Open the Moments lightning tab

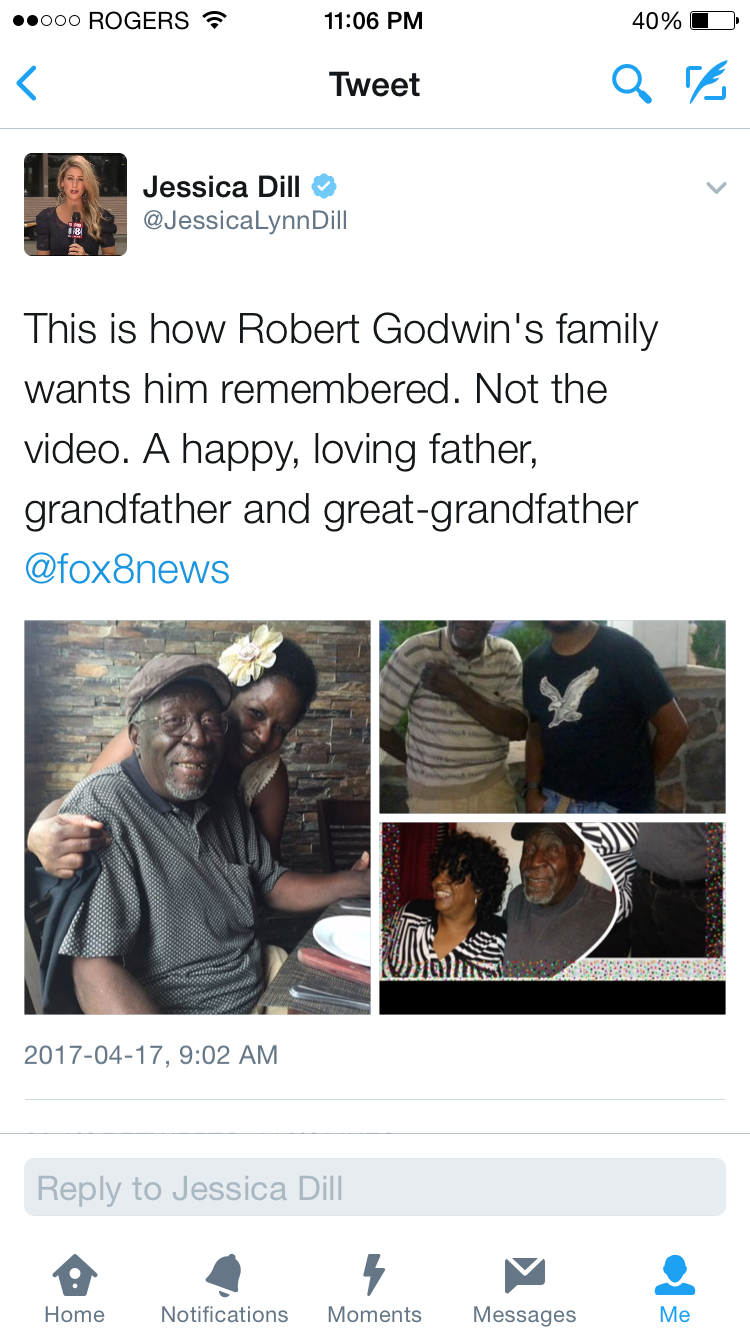pyautogui.click(x=374, y=1289)
